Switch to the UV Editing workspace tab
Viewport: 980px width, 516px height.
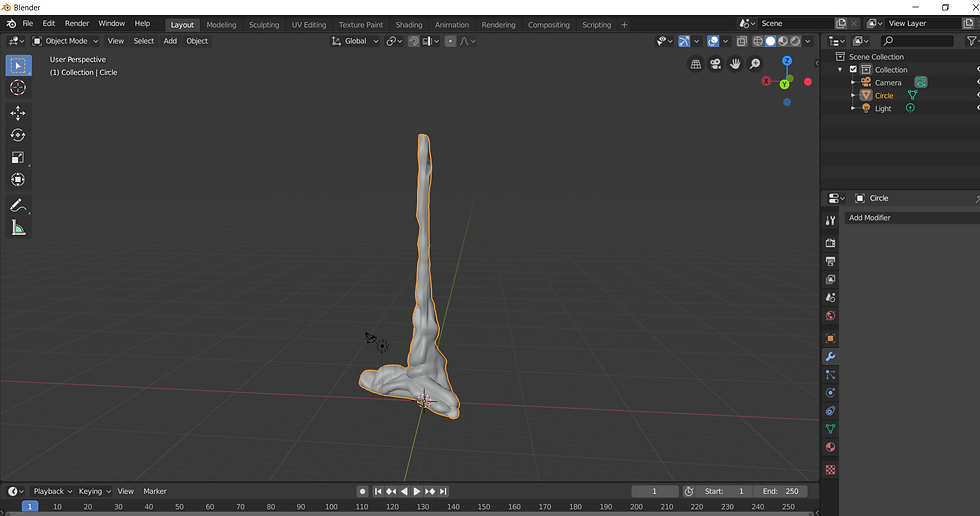tap(309, 25)
